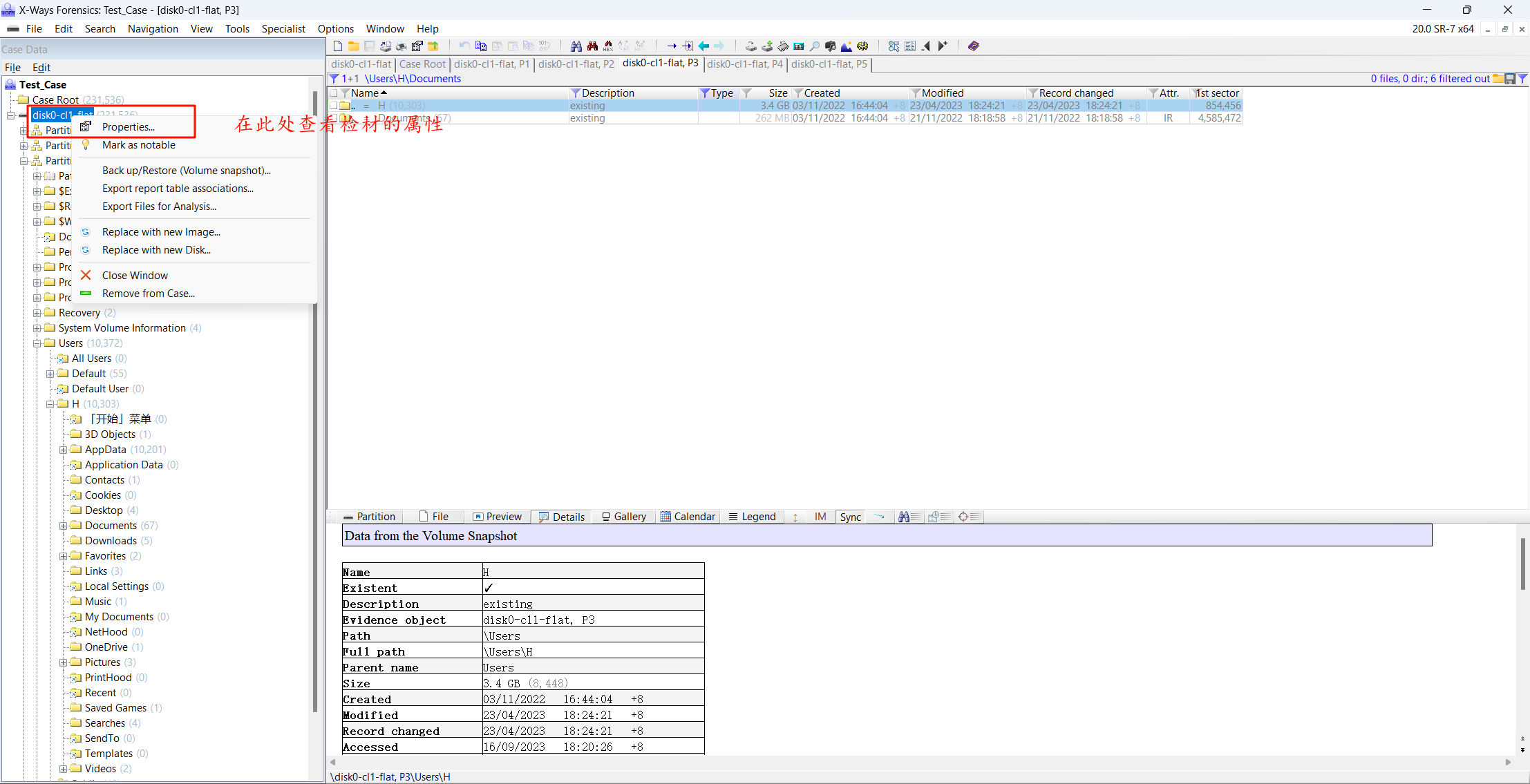Click the purple help book icon
The height and width of the screenshot is (784, 1530).
coord(974,46)
